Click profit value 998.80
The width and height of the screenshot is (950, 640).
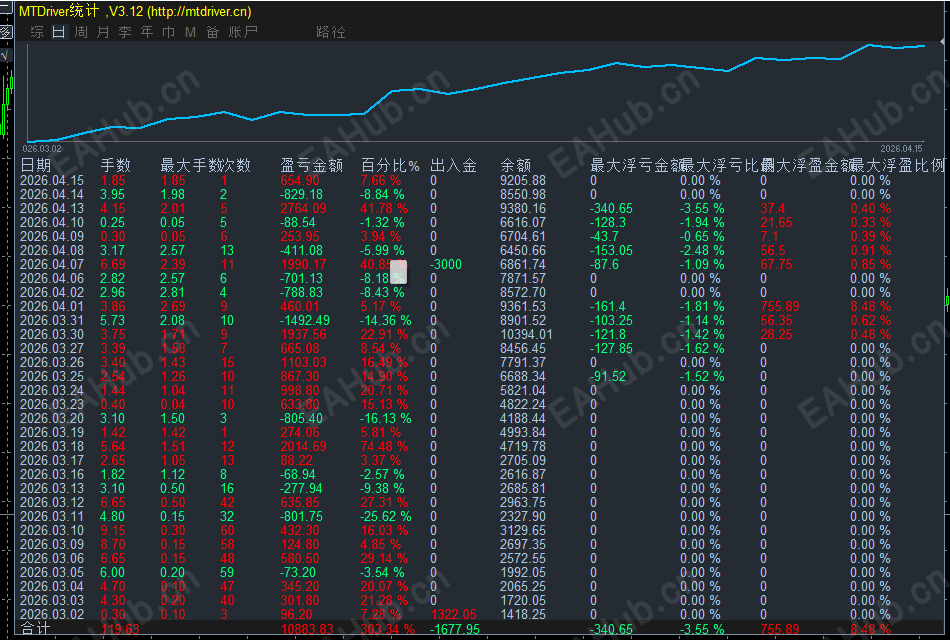pyautogui.click(x=300, y=390)
